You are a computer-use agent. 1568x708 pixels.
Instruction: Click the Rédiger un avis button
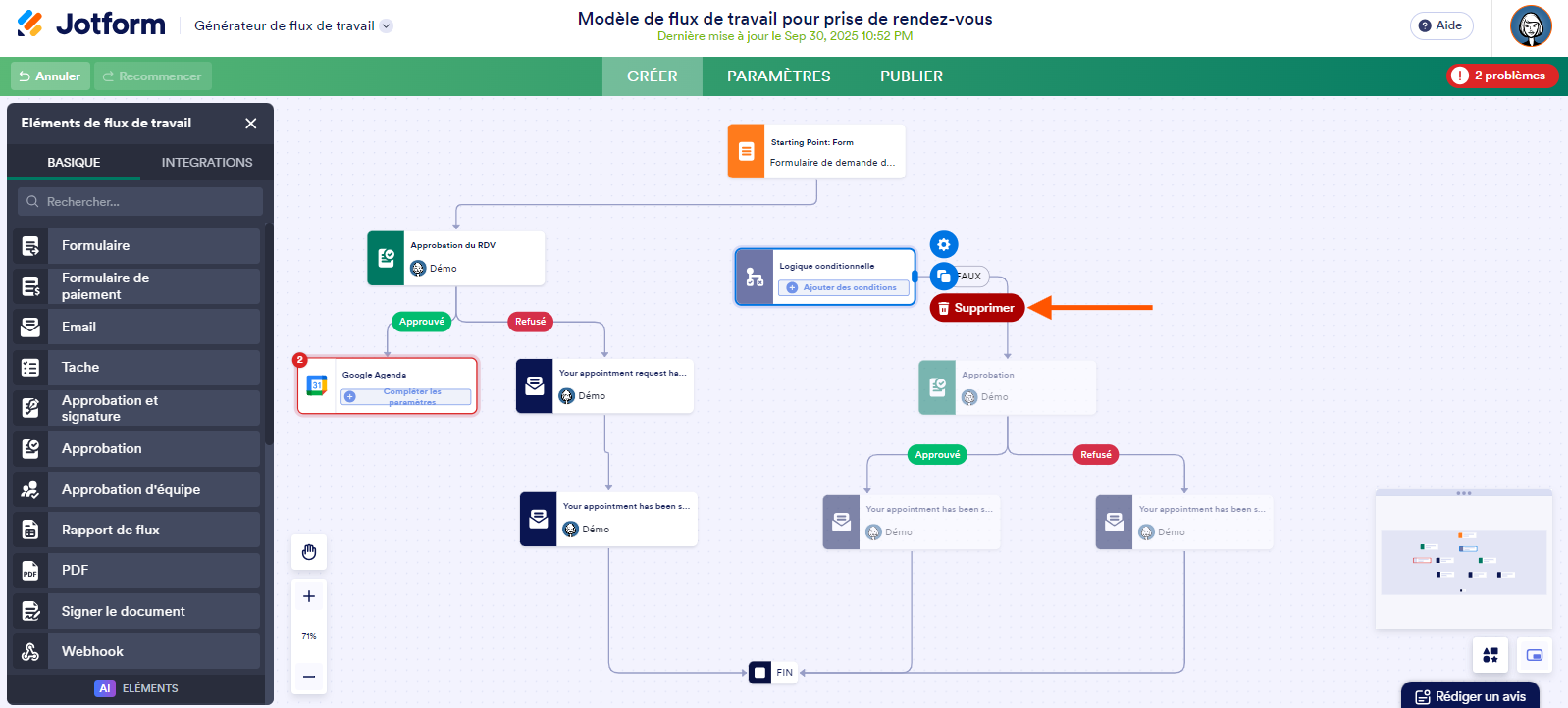(x=1470, y=696)
